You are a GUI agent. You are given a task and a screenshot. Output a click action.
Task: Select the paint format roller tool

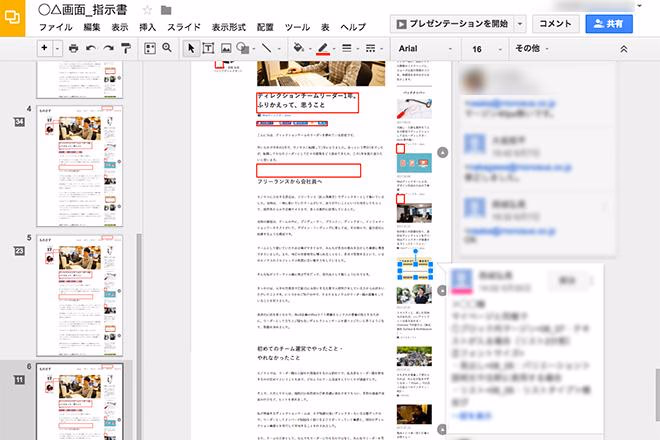click(x=125, y=48)
